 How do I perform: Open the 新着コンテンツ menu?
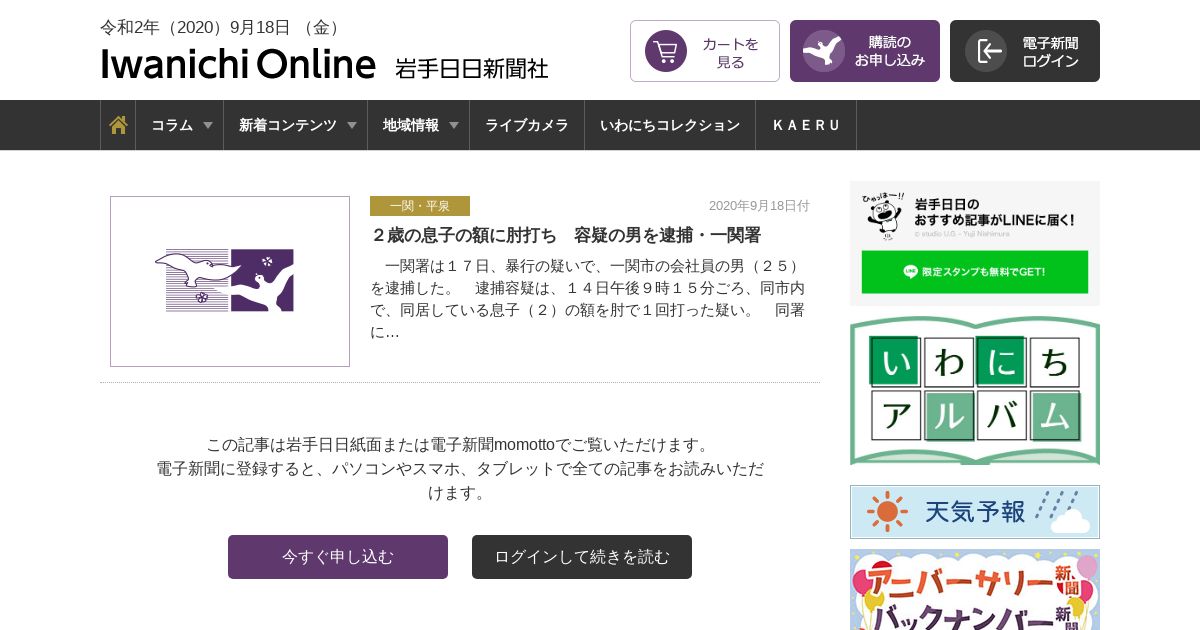(296, 125)
